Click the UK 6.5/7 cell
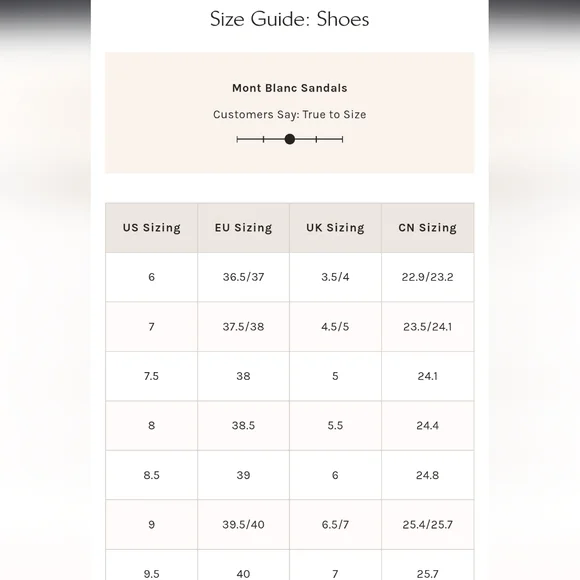580x580 pixels. [335, 525]
